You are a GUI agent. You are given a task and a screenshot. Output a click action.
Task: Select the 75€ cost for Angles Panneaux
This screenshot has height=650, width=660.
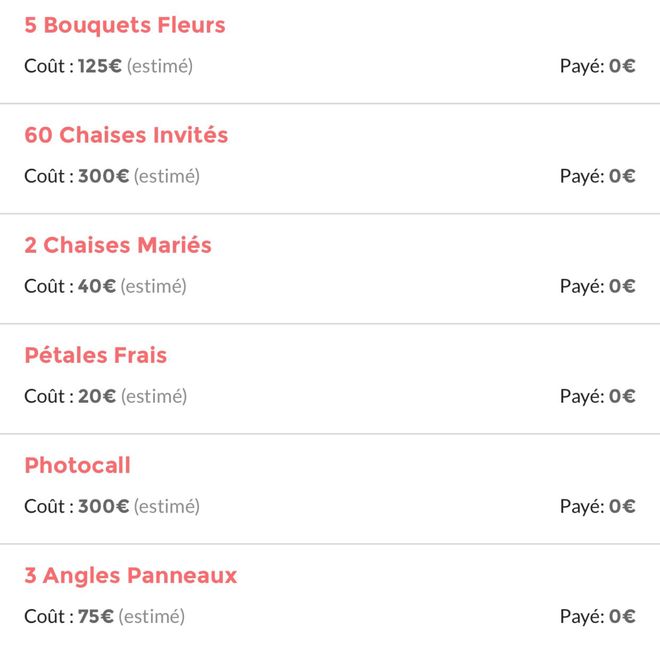coord(96,616)
